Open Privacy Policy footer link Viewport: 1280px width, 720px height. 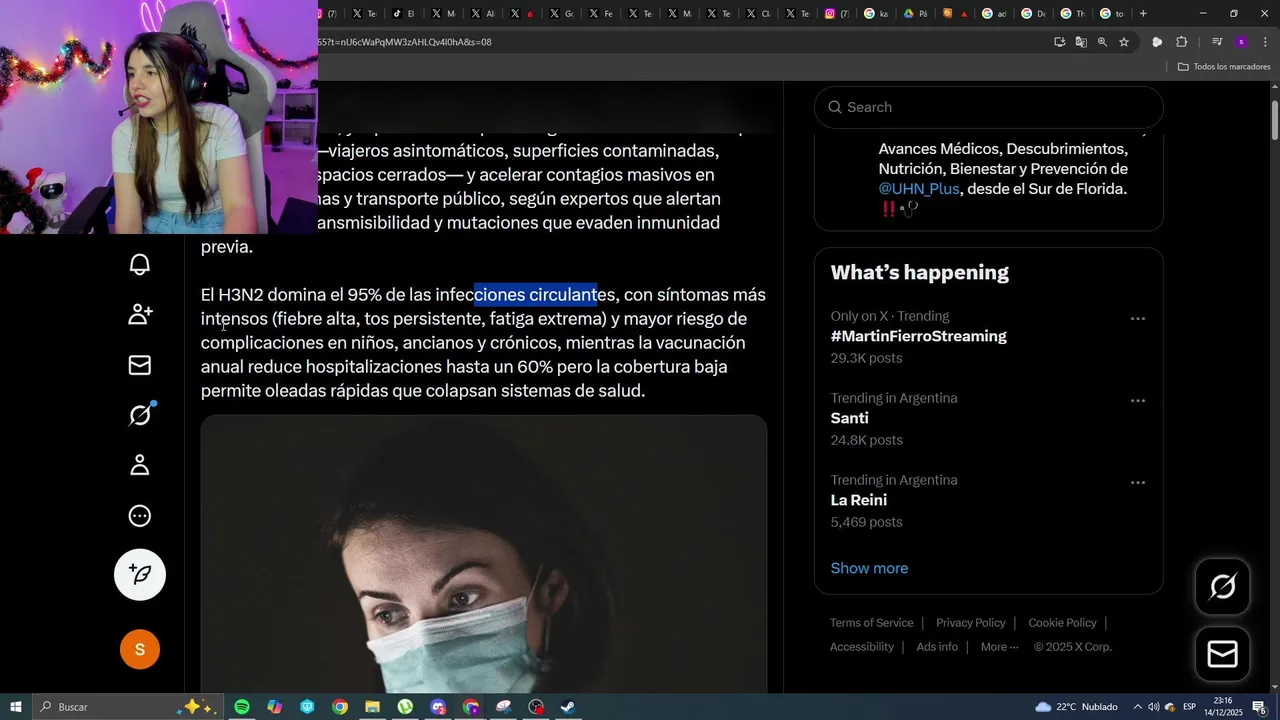pos(970,623)
